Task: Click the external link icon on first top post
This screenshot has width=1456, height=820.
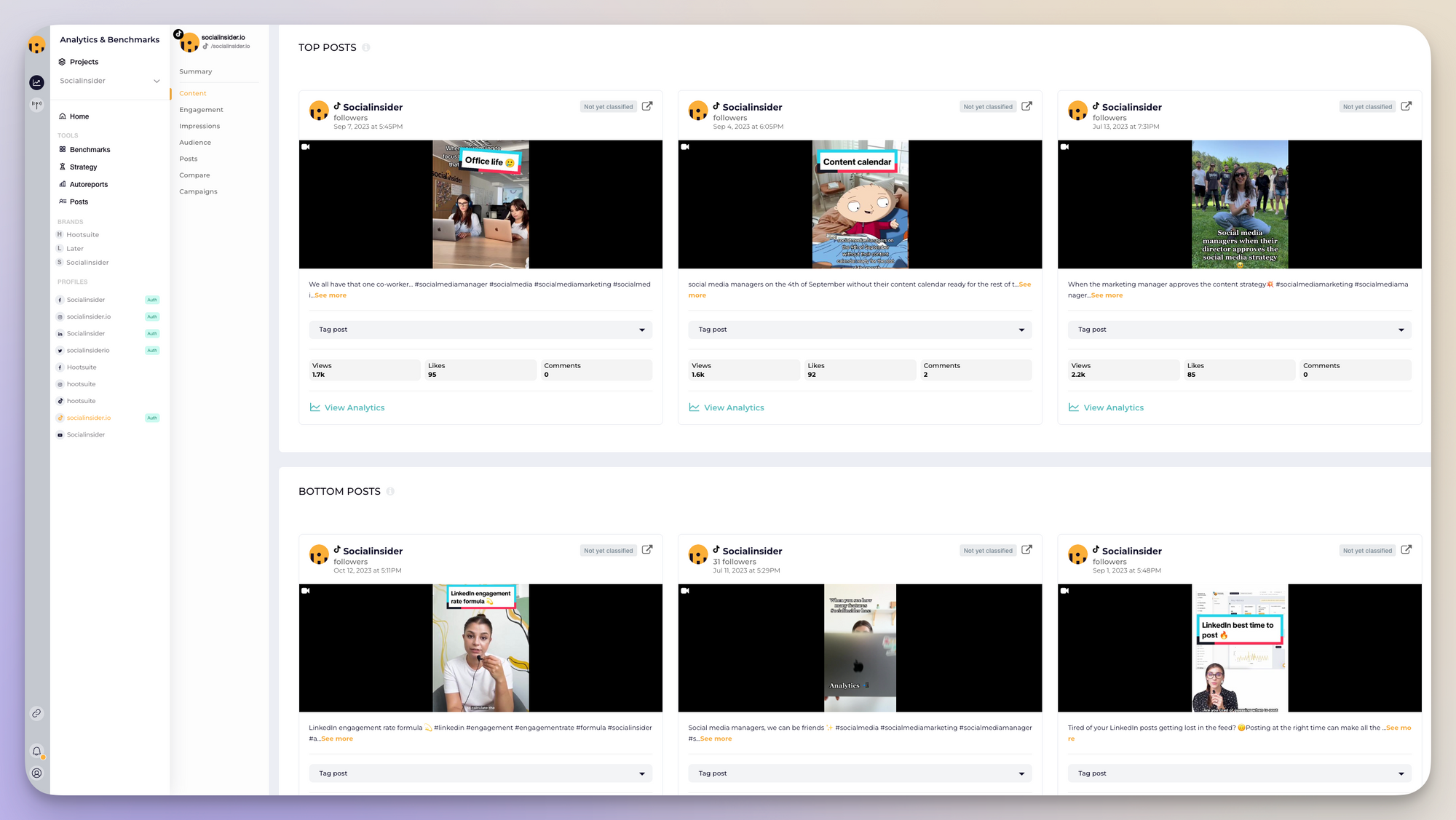Action: 647,106
